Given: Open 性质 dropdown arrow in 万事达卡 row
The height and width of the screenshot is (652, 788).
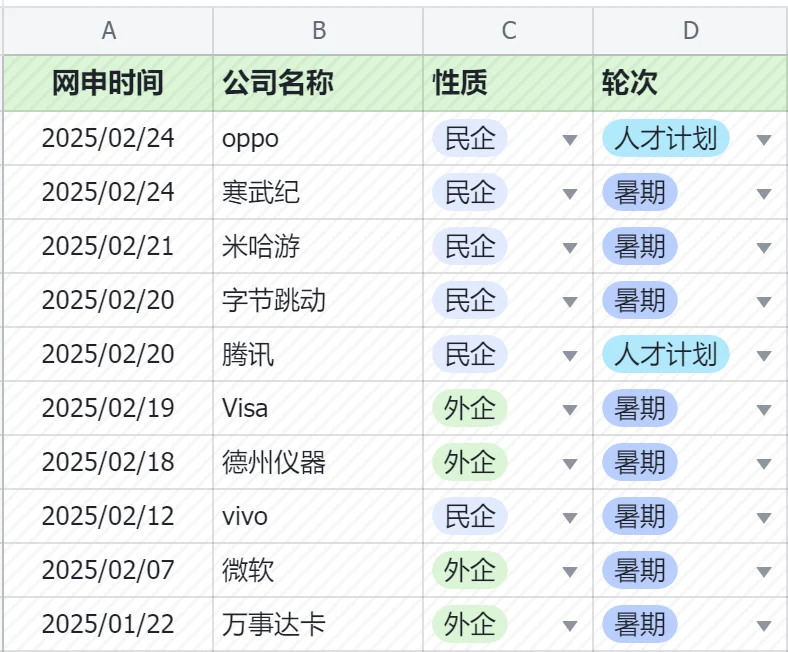Looking at the screenshot, I should [570, 626].
